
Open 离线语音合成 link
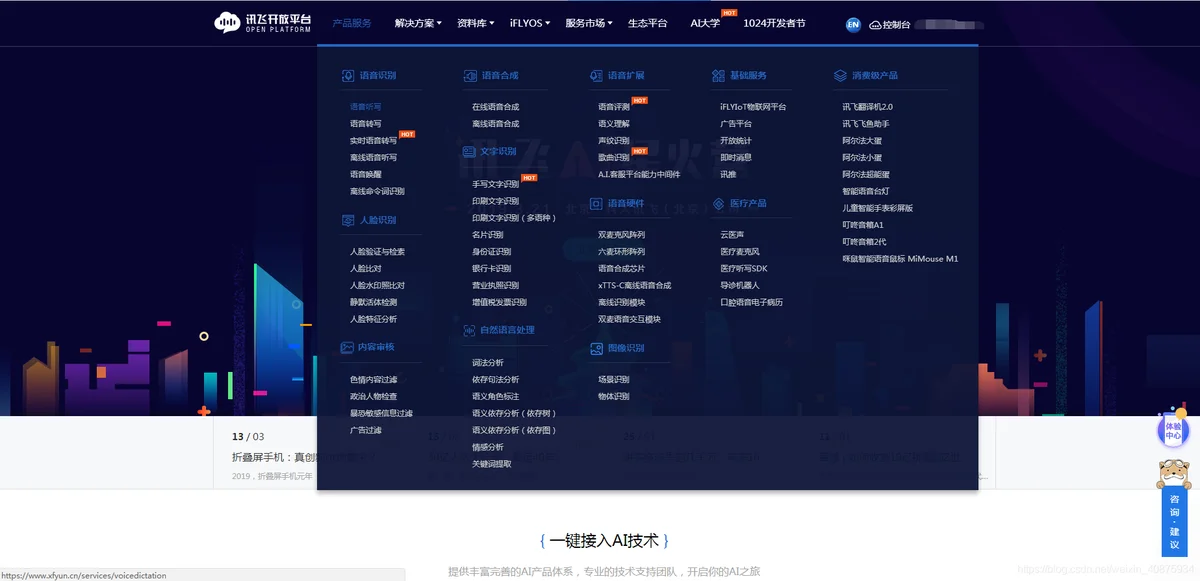[x=496, y=124]
